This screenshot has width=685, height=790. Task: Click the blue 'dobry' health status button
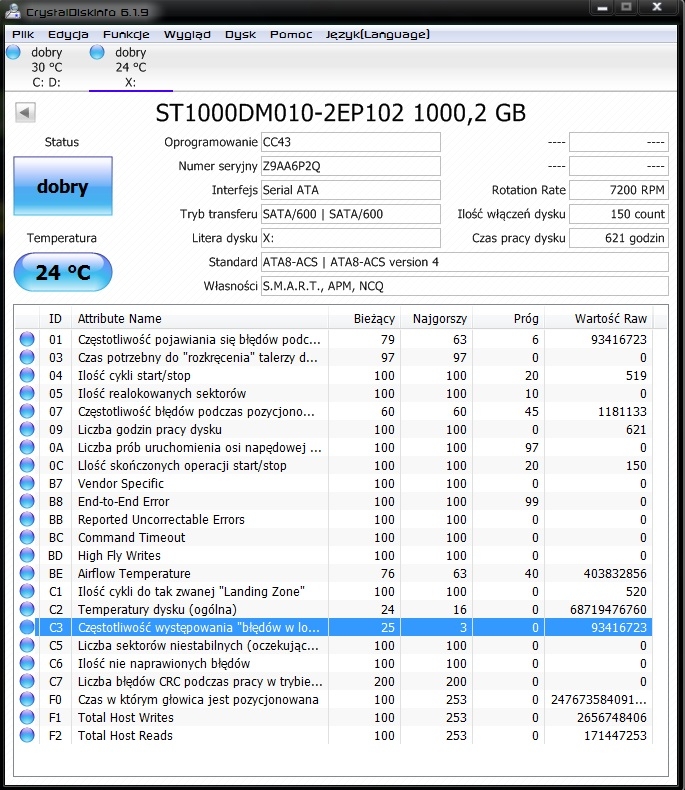pos(63,186)
